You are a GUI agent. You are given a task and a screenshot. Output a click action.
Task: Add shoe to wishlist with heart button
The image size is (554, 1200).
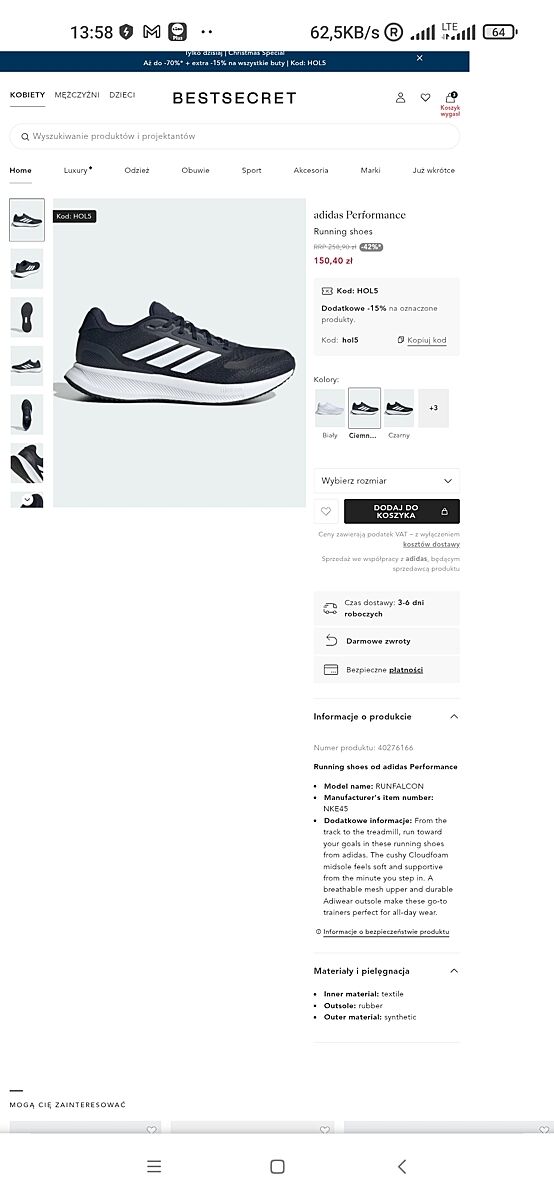(326, 511)
